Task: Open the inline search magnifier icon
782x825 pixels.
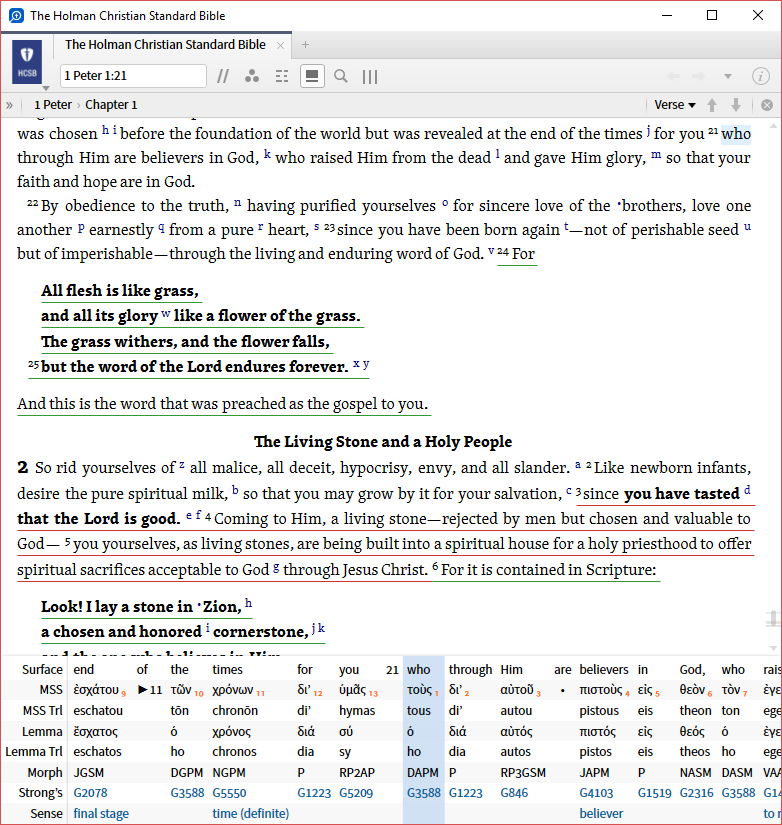Action: coord(341,76)
